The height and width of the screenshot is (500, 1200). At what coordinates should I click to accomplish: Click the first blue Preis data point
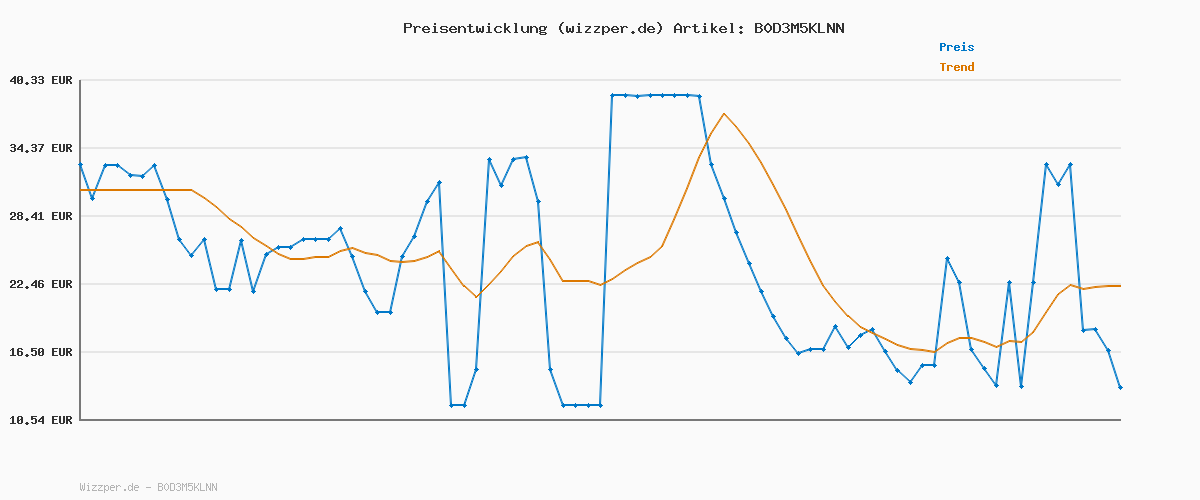pyautogui.click(x=80, y=164)
